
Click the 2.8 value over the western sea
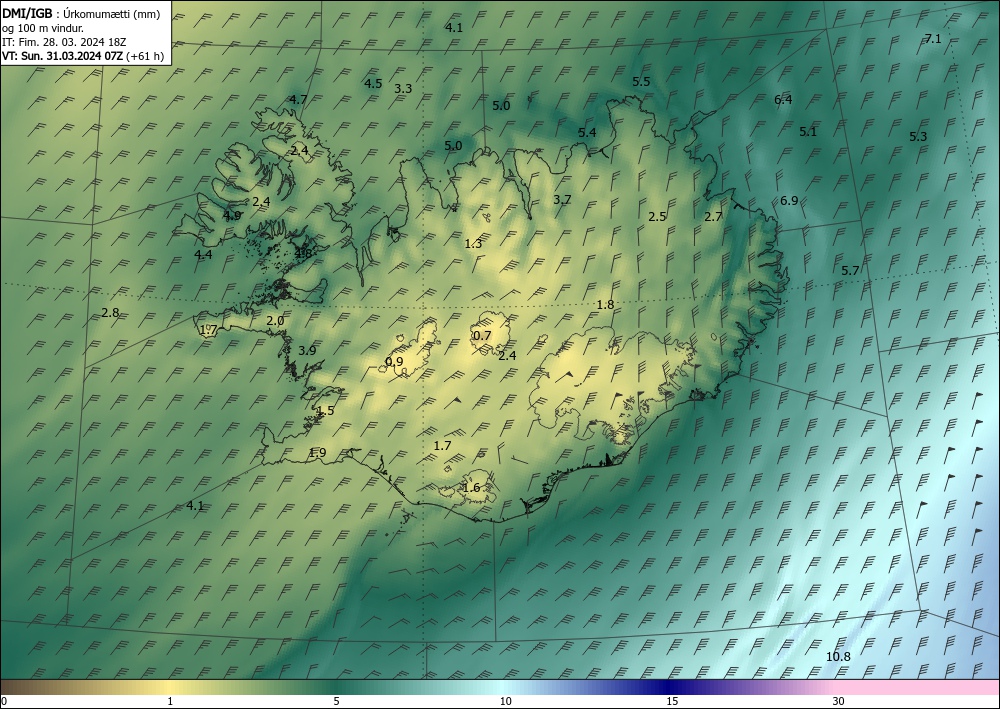point(110,313)
